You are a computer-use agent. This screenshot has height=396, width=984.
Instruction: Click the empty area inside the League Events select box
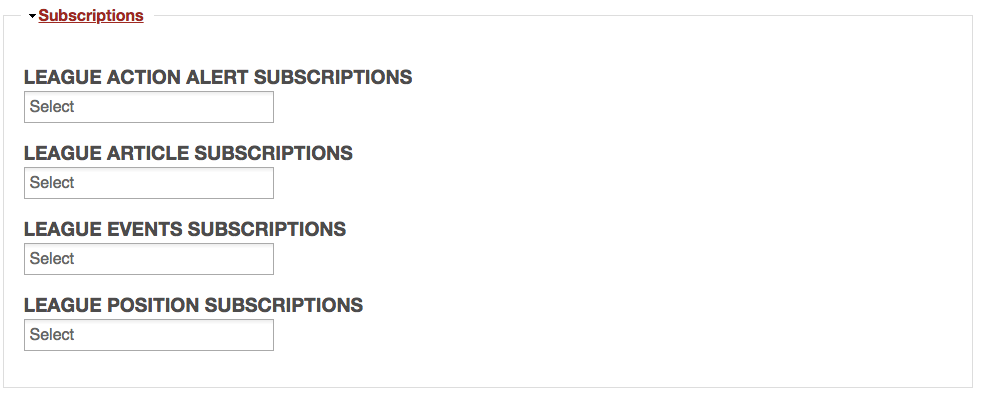point(176,259)
